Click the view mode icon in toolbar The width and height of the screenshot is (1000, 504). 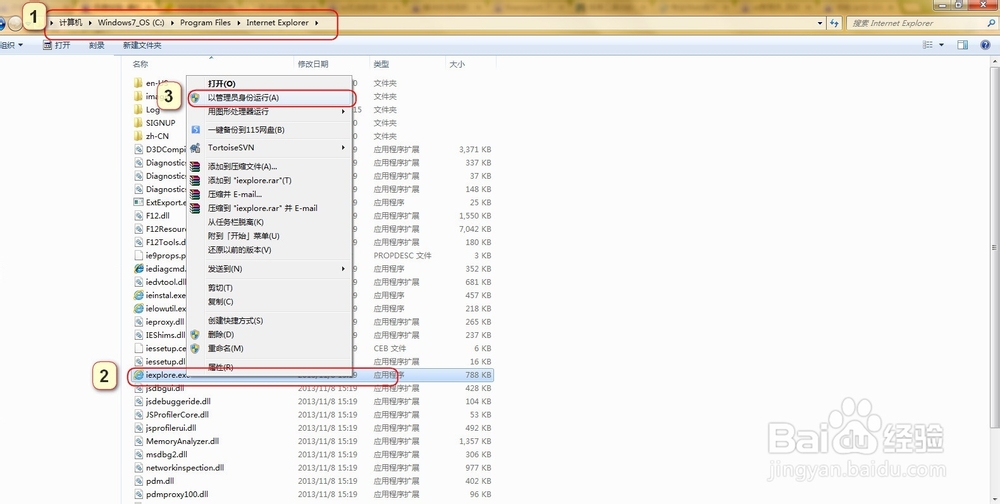coord(928,45)
